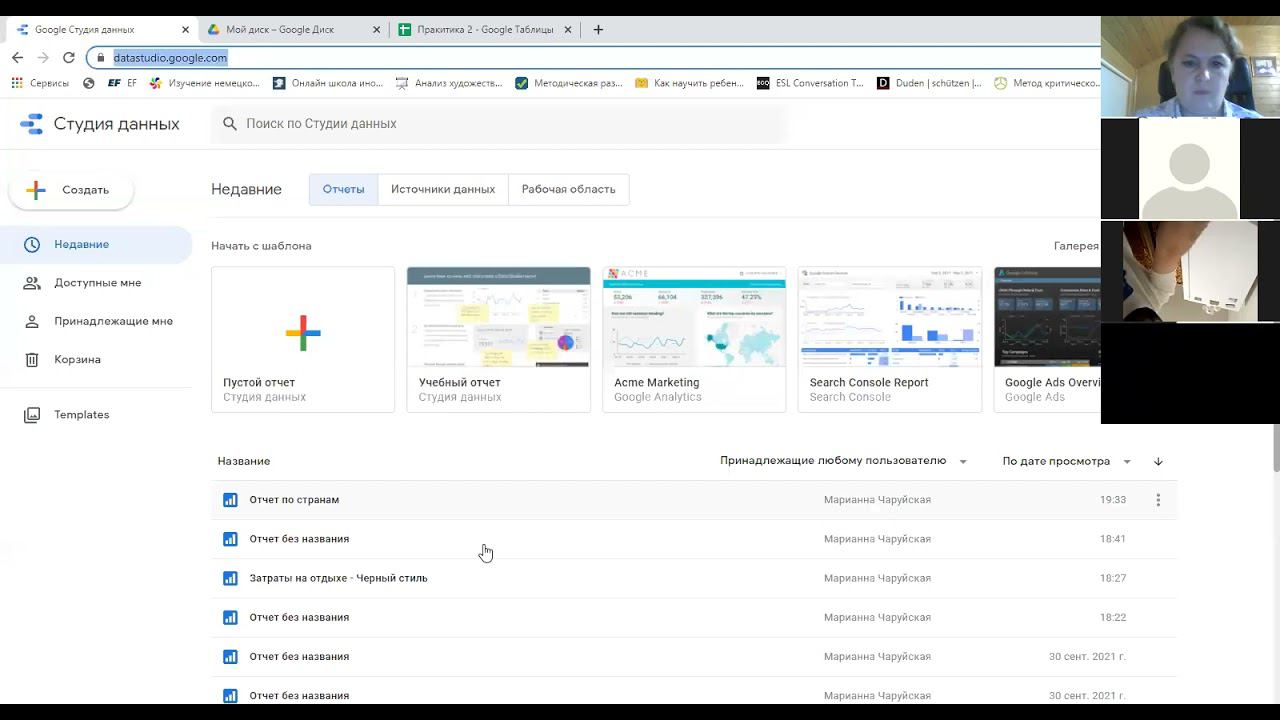Screen dimensions: 1280x720
Task: Switch to the Отчеты tab
Action: (343, 189)
